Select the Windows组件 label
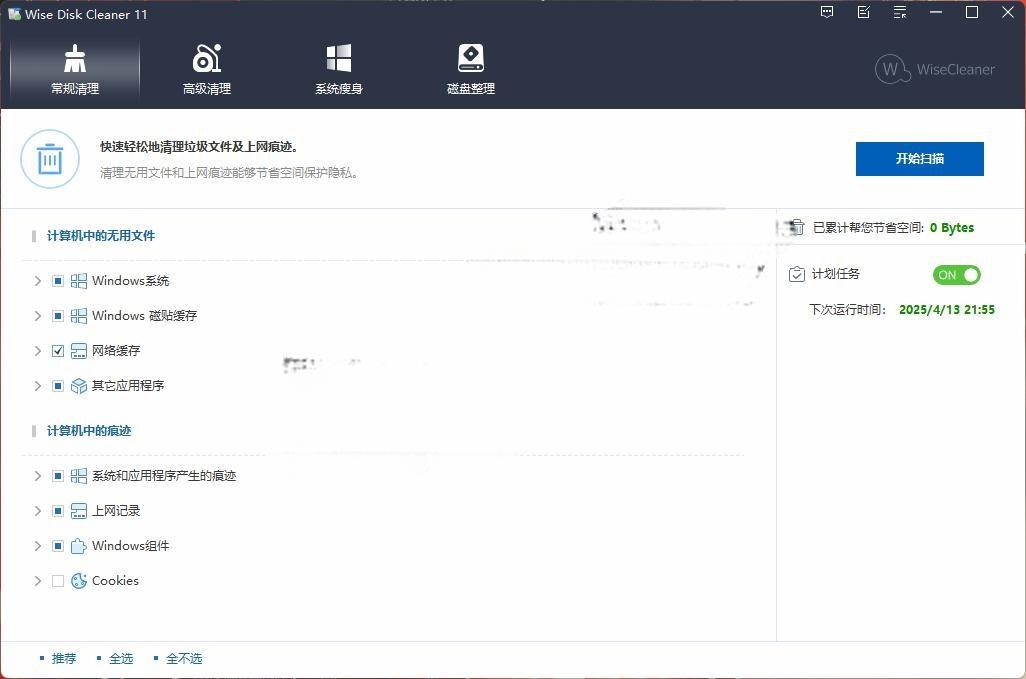This screenshot has width=1026, height=679. 130,546
